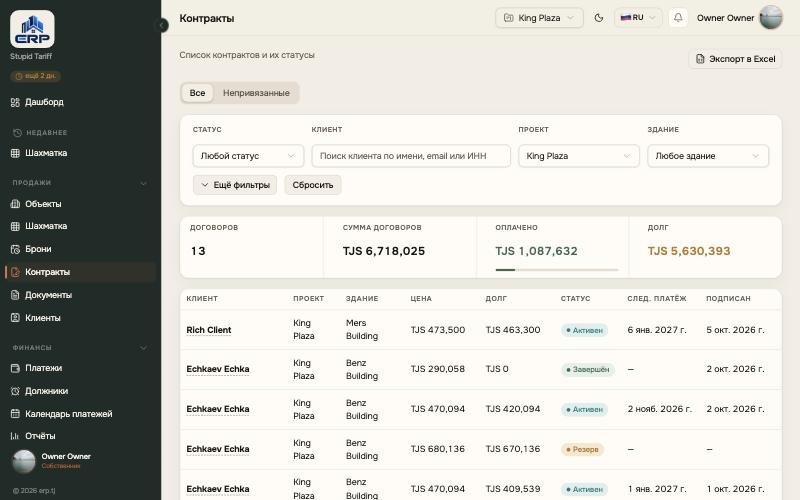This screenshot has height=500, width=800.
Task: Open the Любое здание dropdown
Action: click(708, 156)
